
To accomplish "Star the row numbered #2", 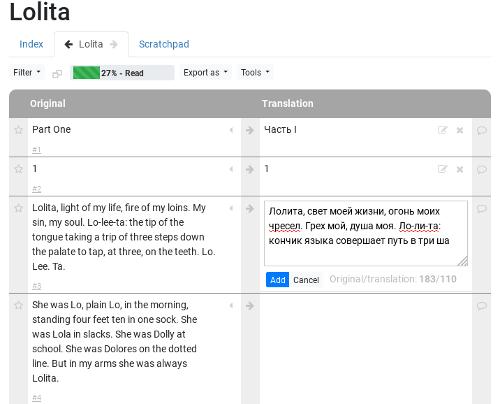I will pos(19,169).
